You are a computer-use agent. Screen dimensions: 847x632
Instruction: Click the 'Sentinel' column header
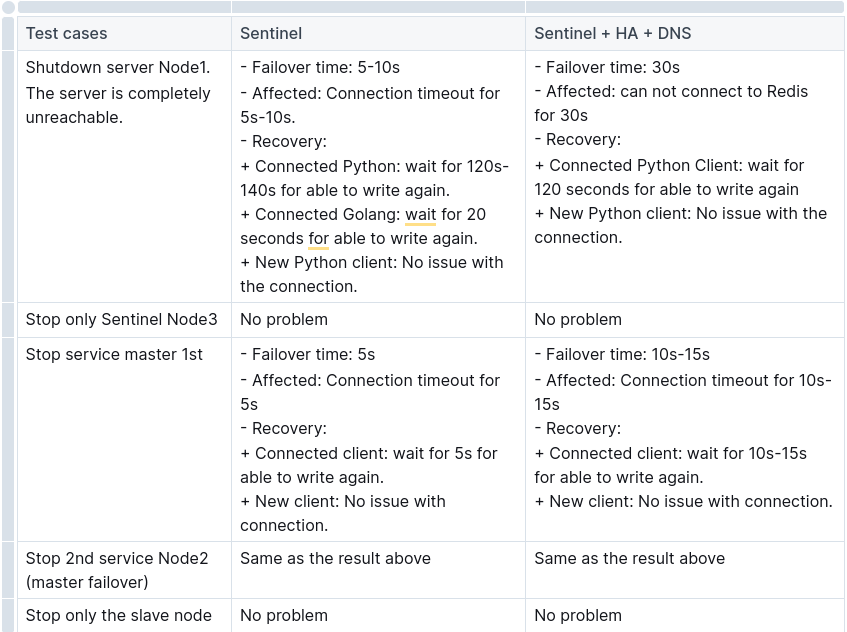coord(378,33)
